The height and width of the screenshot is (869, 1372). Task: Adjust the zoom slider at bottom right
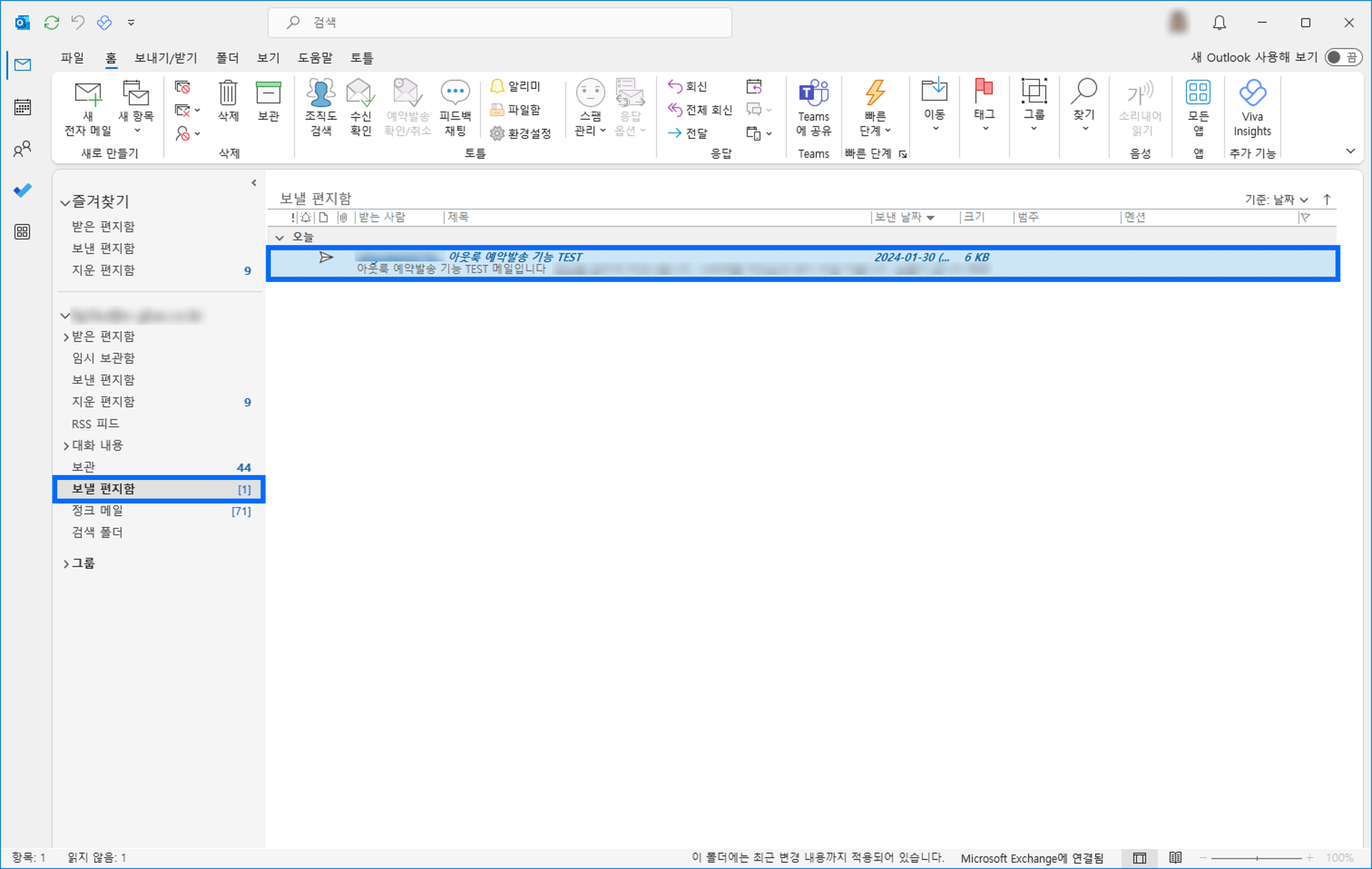coord(1257,858)
